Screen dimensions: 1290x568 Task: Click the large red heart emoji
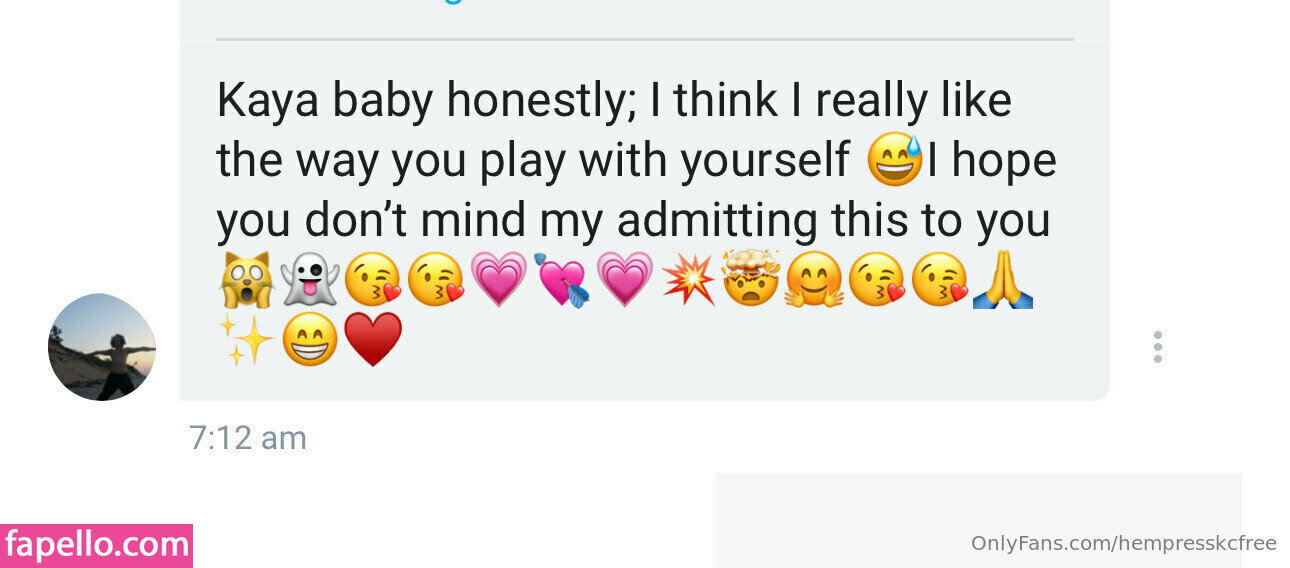(x=373, y=340)
